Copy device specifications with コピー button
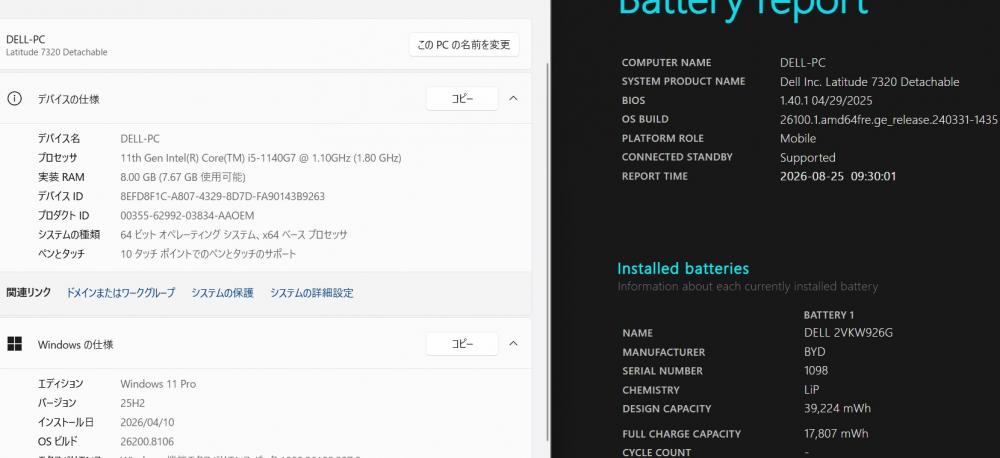This screenshot has height=458, width=1000. (x=462, y=99)
